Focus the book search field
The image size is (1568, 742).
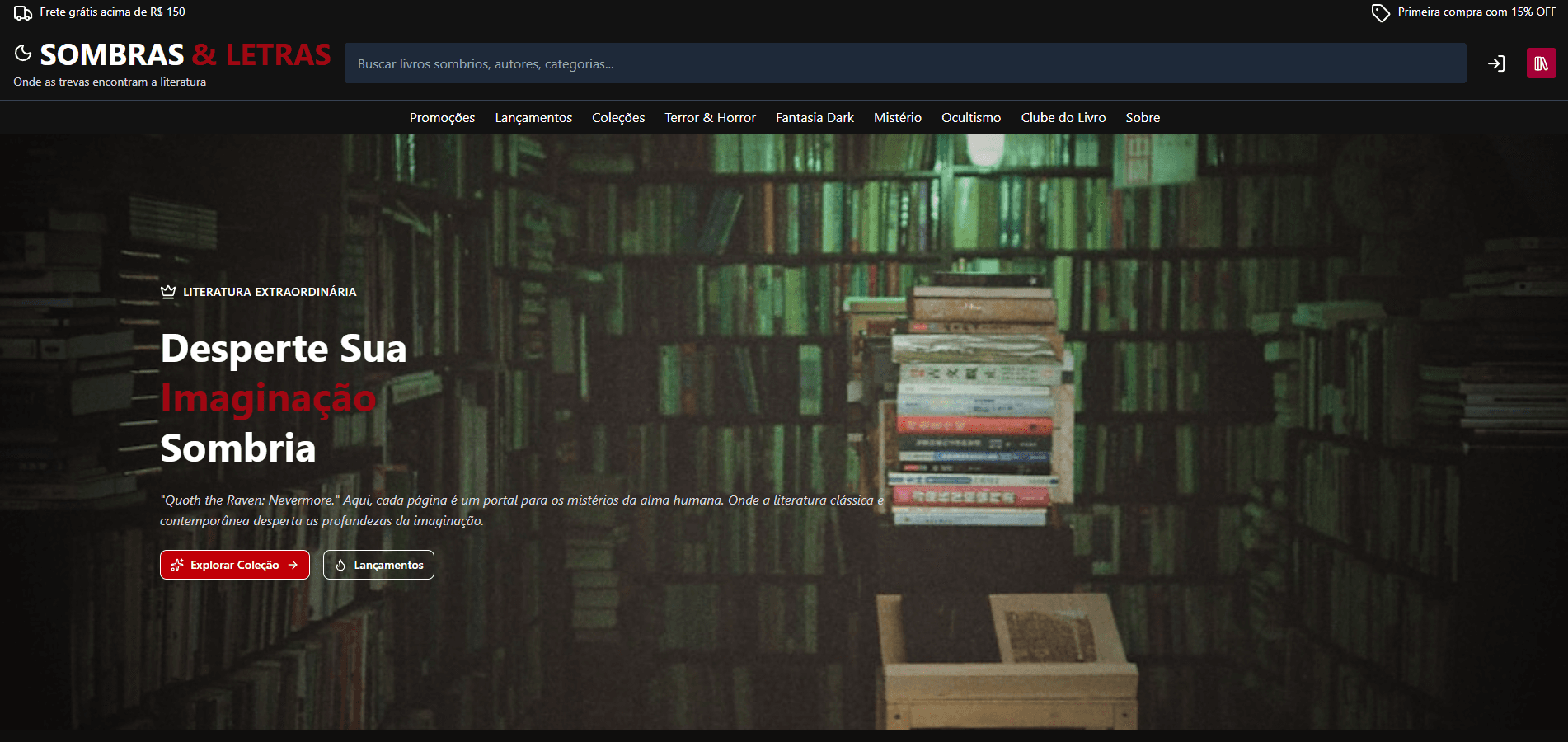[x=904, y=63]
